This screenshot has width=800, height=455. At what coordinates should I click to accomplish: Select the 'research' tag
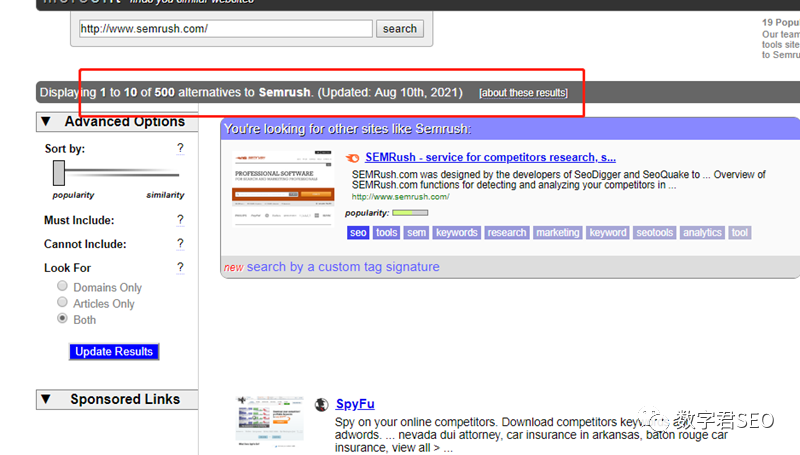tap(507, 233)
